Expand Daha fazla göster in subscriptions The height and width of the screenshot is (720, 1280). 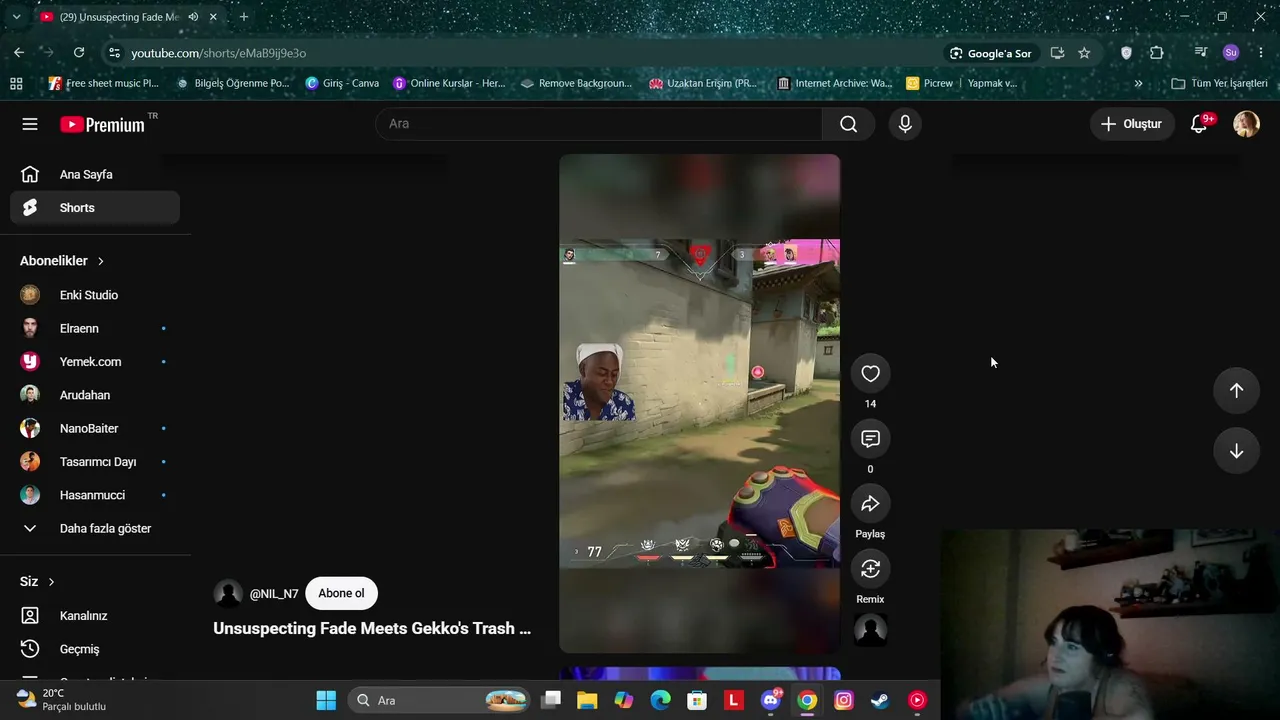pyautogui.click(x=95, y=528)
